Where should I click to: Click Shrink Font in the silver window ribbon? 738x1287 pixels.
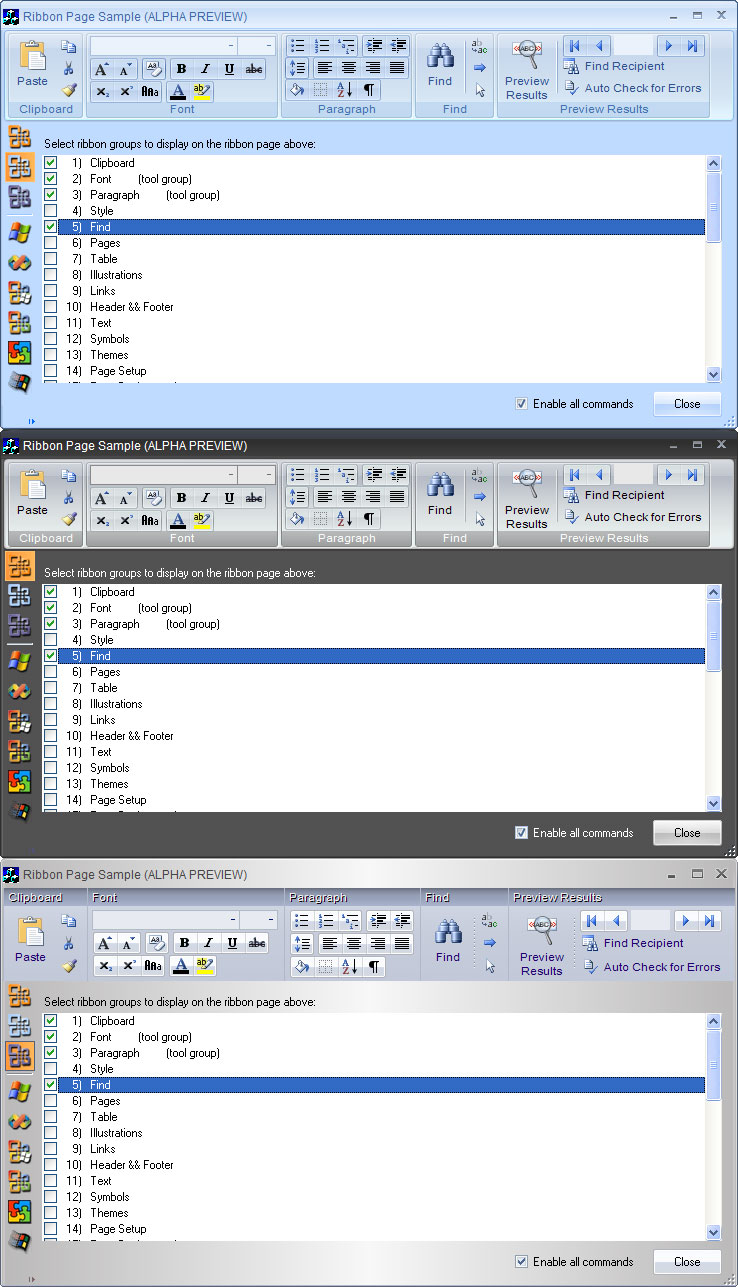(x=130, y=943)
